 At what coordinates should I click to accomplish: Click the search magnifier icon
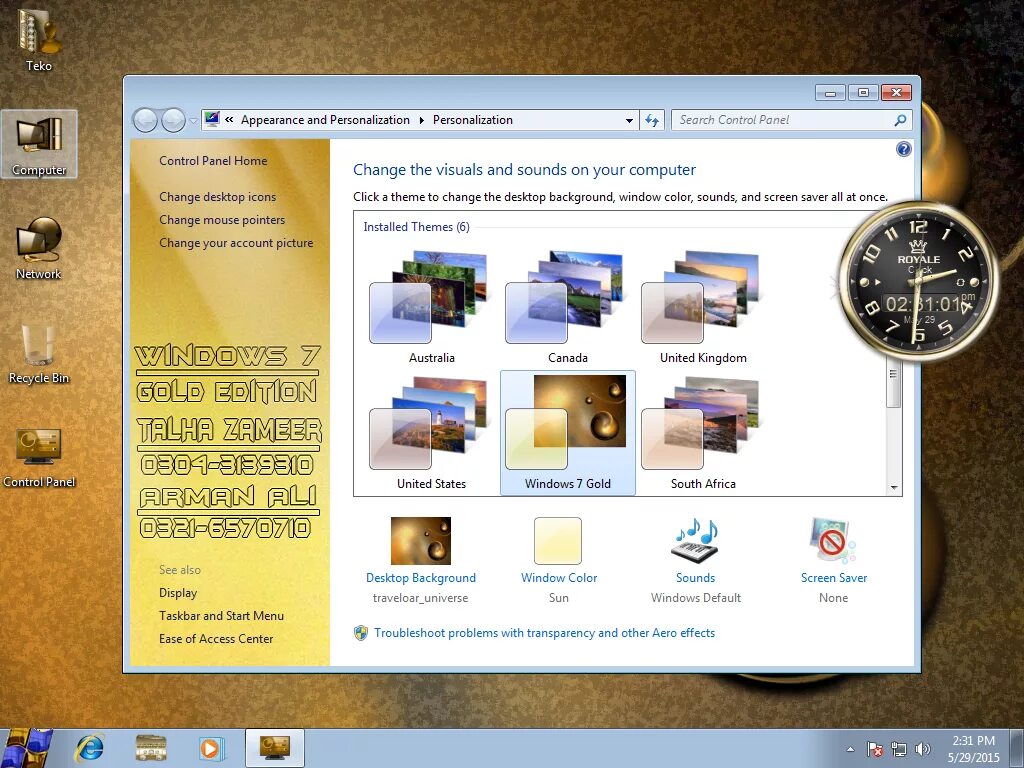coord(901,120)
